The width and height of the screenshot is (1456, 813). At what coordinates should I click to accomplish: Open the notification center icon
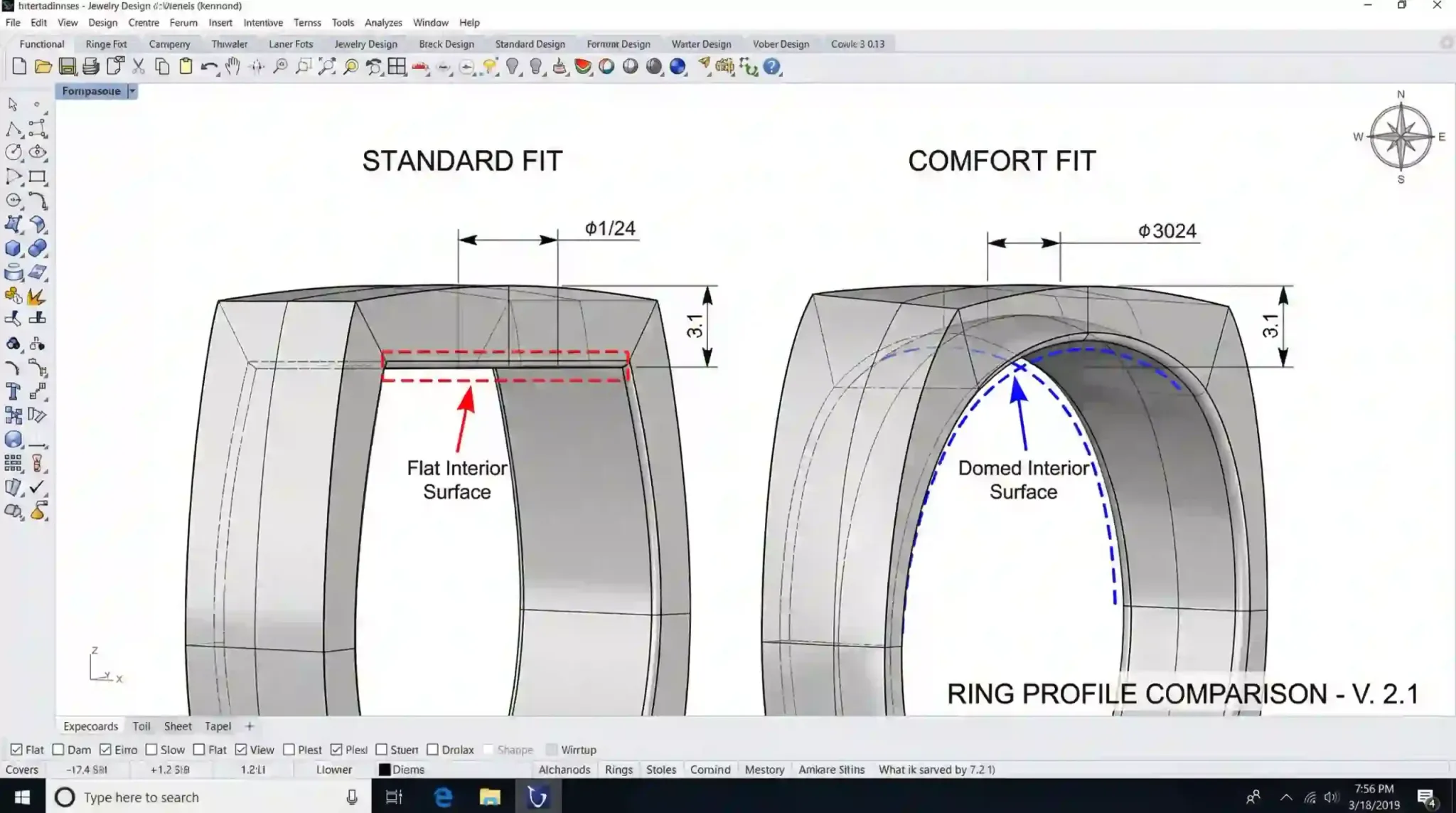[1426, 797]
